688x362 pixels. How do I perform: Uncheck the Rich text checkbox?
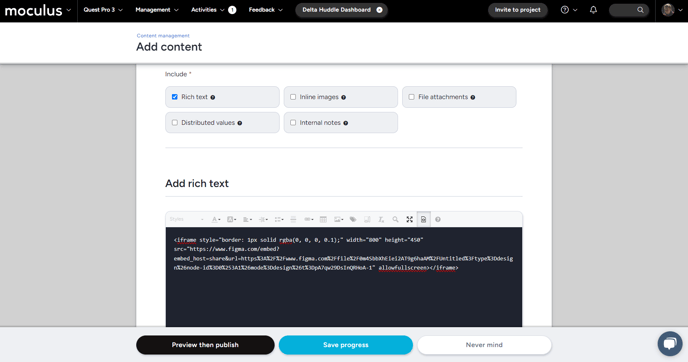pos(175,97)
